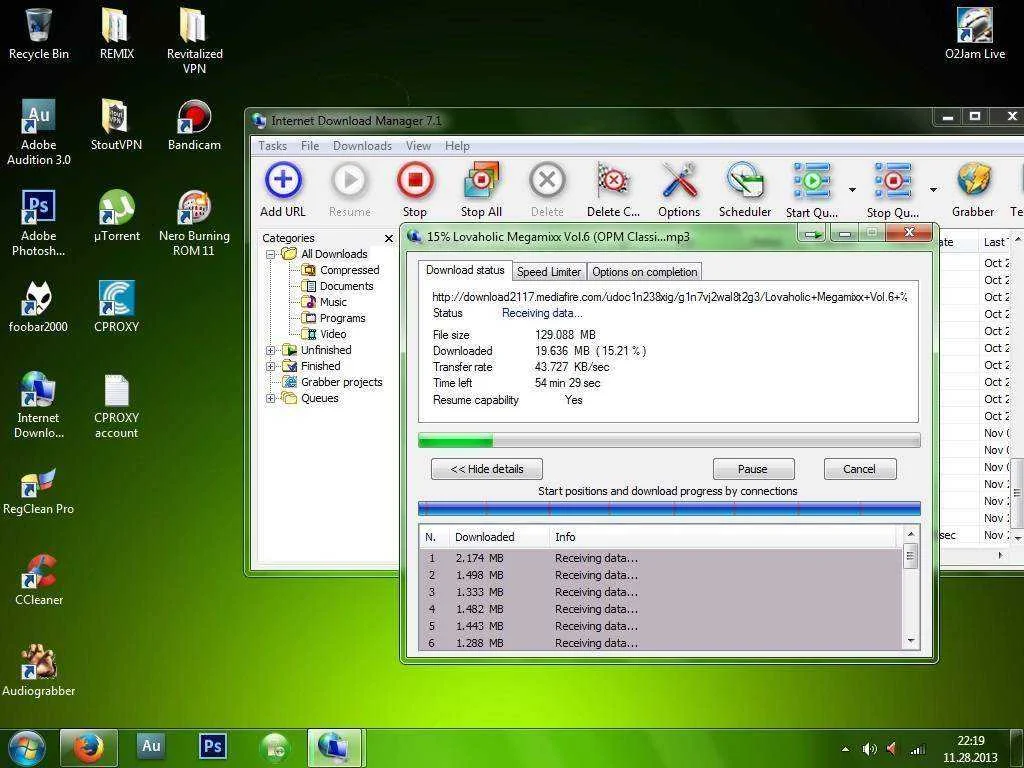
Task: Click the Resume toolbar icon
Action: [349, 189]
